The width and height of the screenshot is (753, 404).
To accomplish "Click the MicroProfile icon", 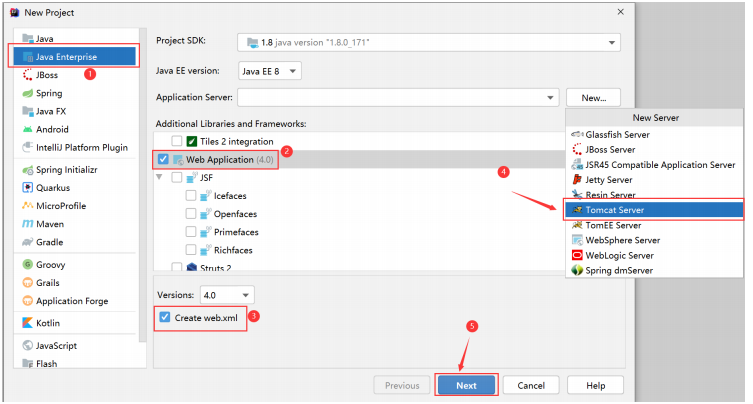I will [27, 206].
